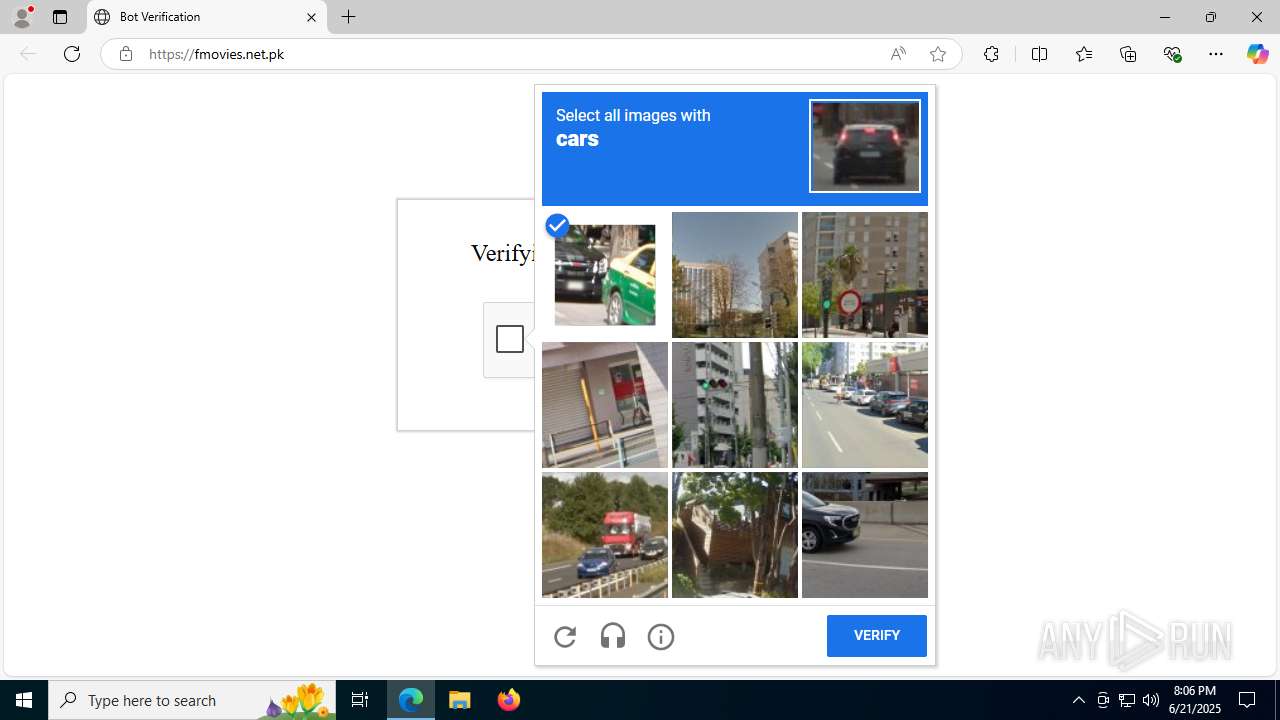This screenshot has width=1280, height=720.
Task: Open volume control in tray
Action: pyautogui.click(x=1151, y=700)
